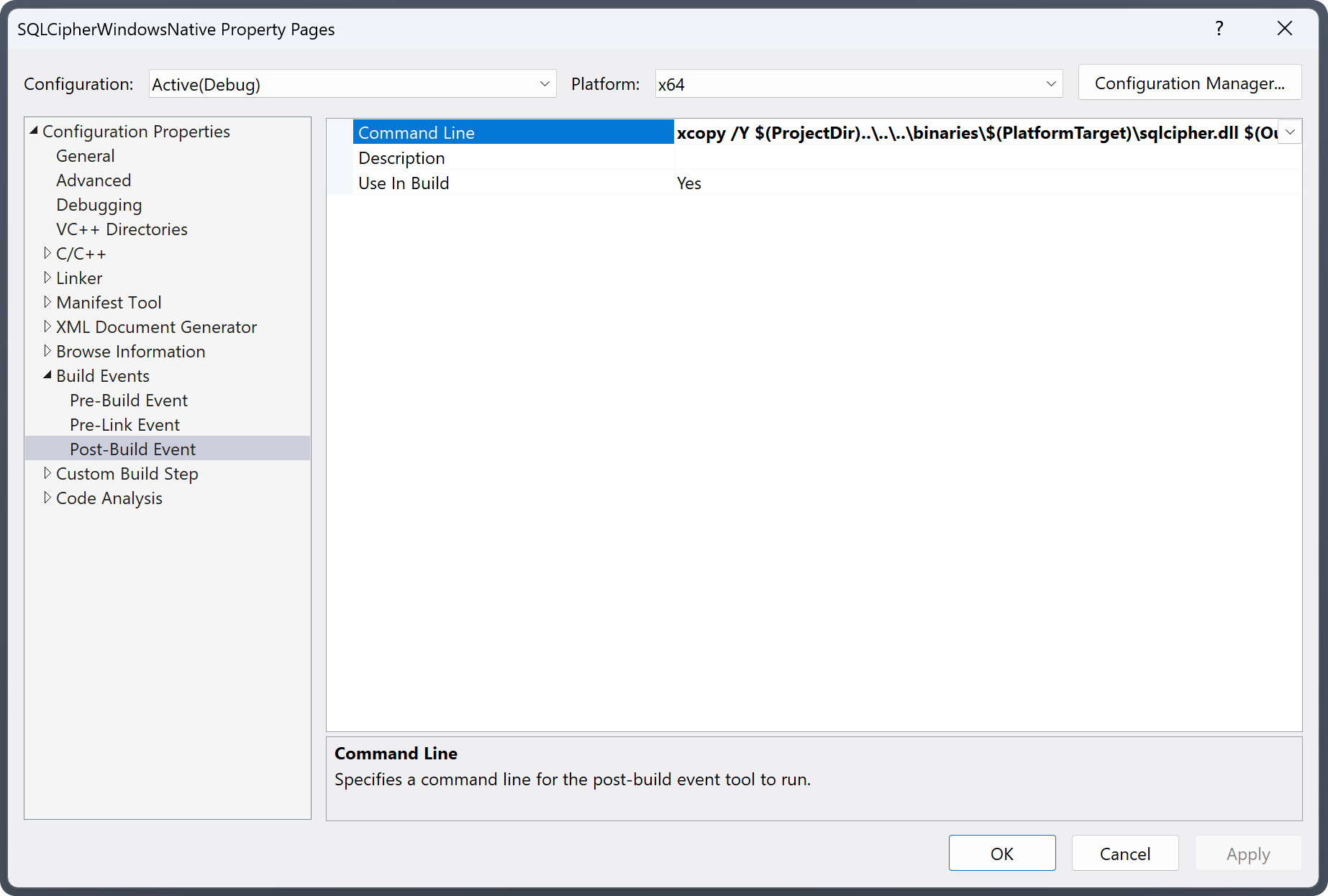Select the Build Events tree item label
The height and width of the screenshot is (896, 1328).
(103, 376)
